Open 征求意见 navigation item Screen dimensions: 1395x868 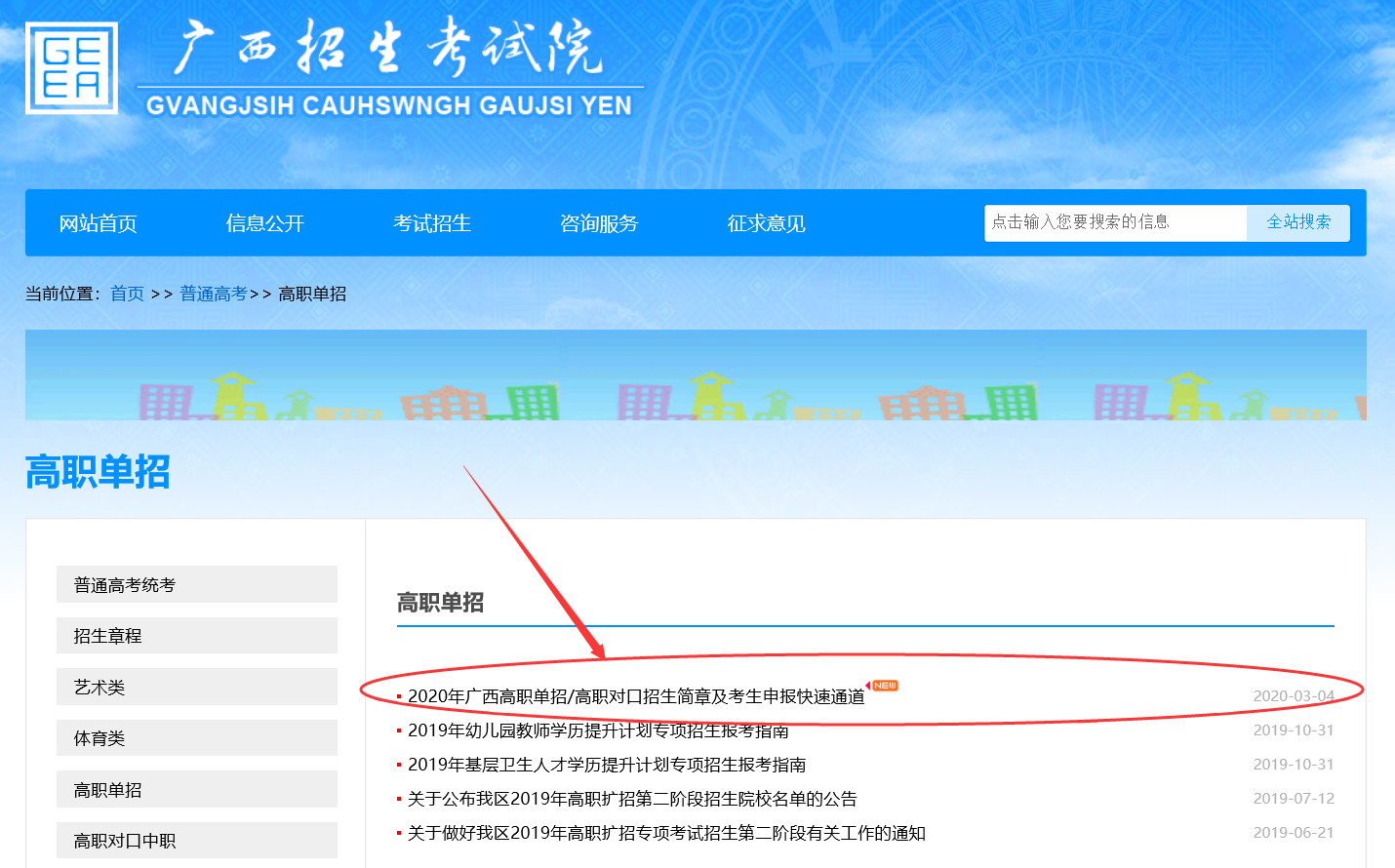766,223
